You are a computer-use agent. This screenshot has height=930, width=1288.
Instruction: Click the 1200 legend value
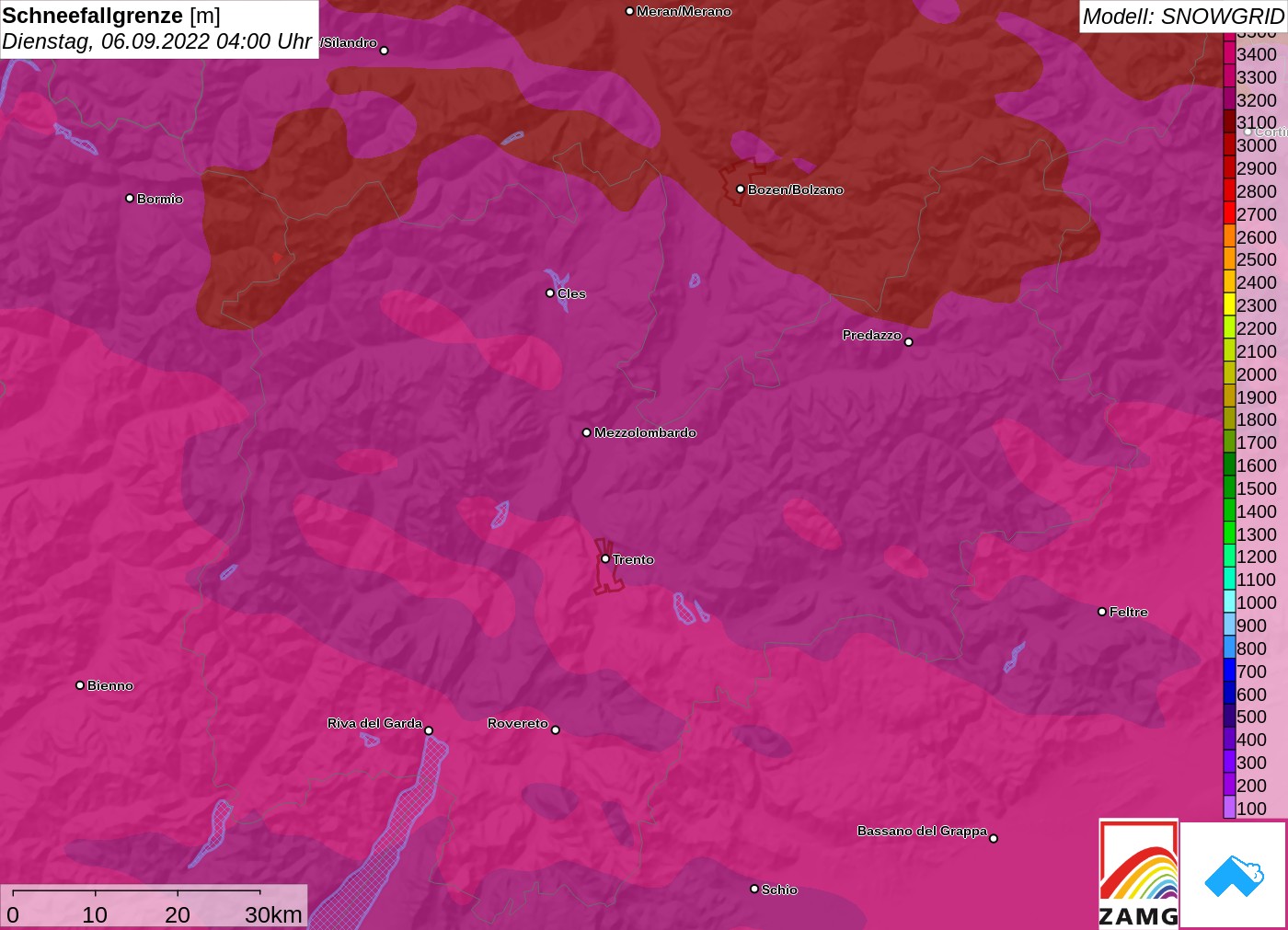pyautogui.click(x=1257, y=557)
